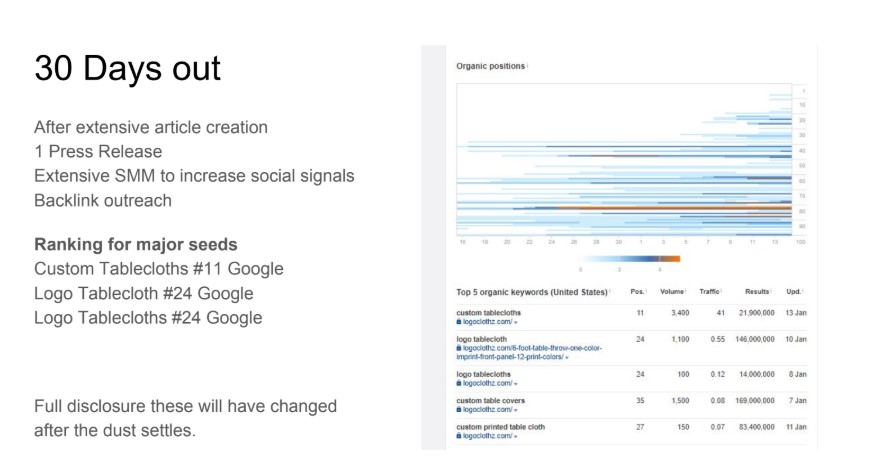Image resolution: width=882 pixels, height=476 pixels.
Task: Click the info icon next to Volume header
Action: coord(686,291)
